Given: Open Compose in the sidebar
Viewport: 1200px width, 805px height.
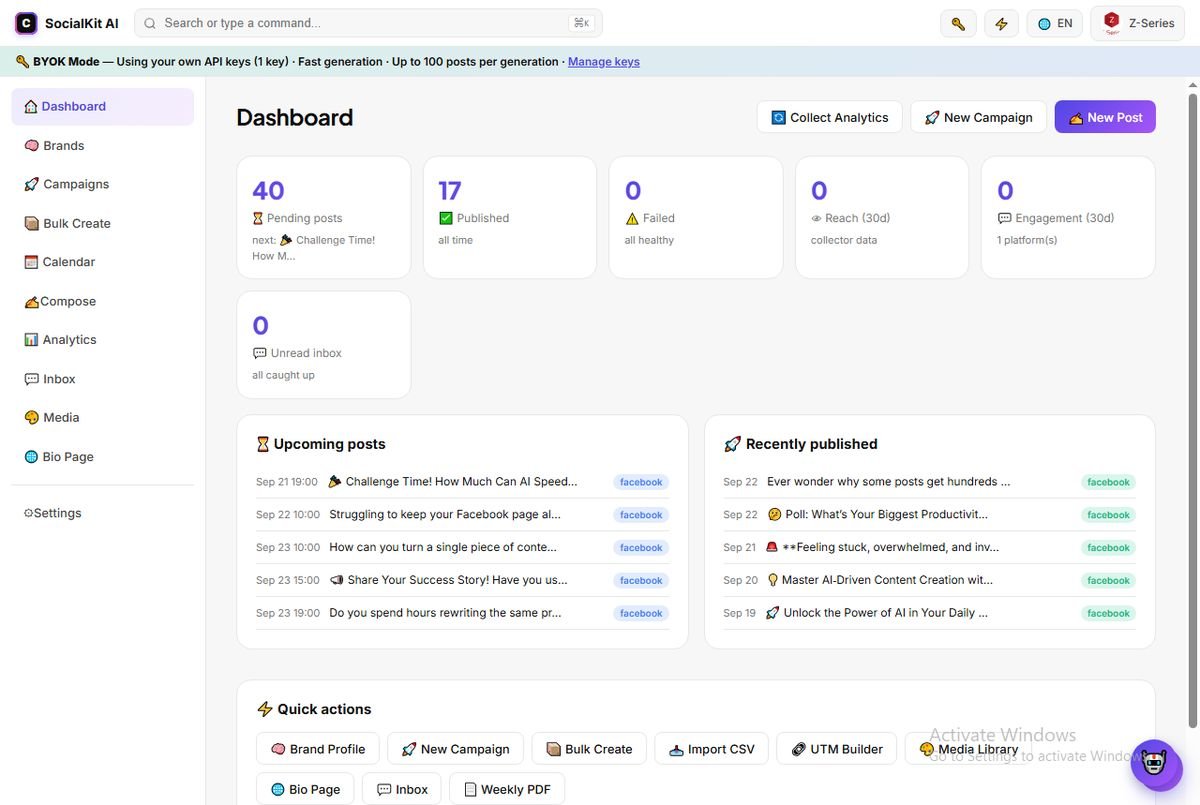Looking at the screenshot, I should (102, 301).
